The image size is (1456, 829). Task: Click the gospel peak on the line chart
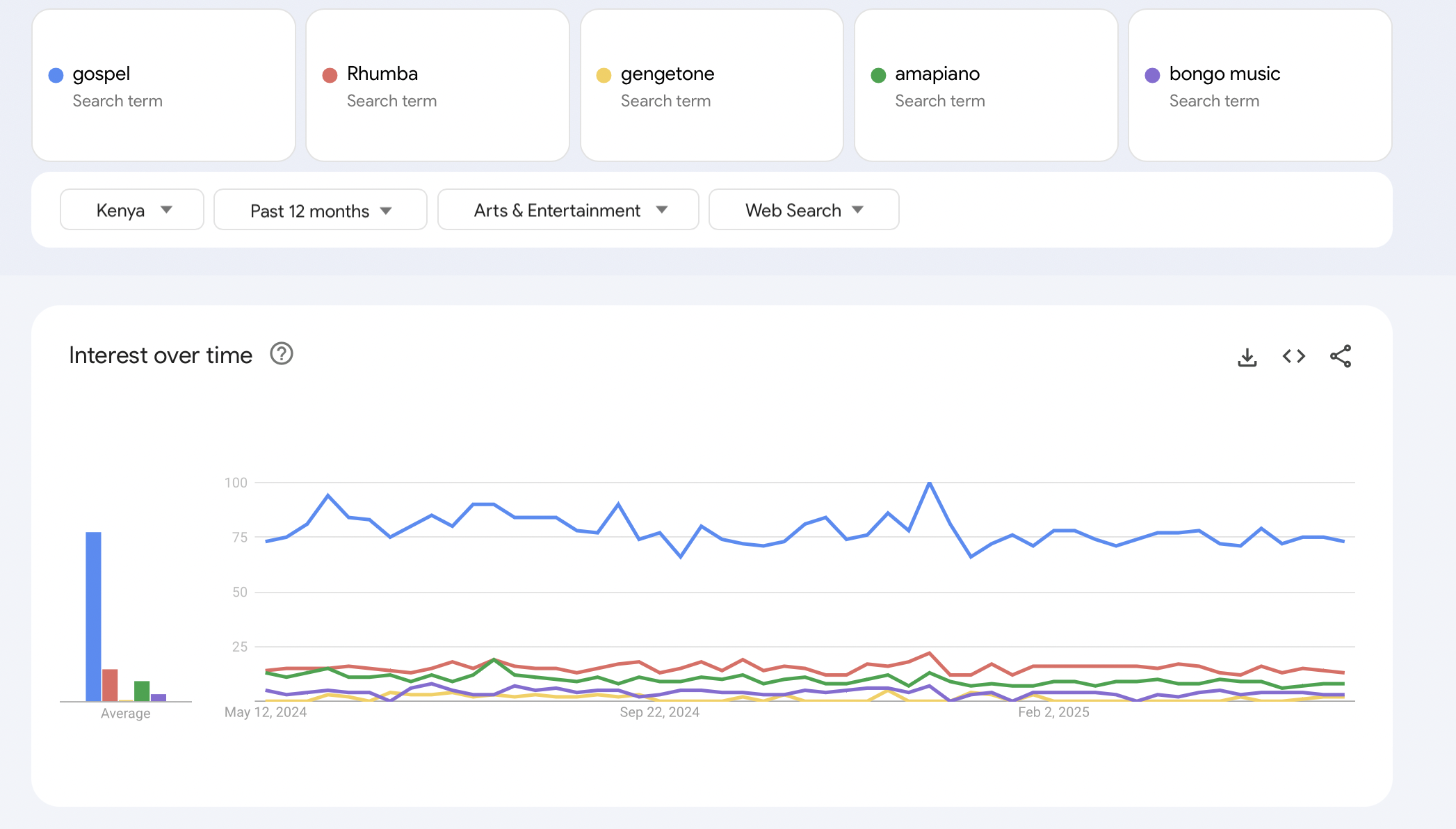(x=930, y=483)
